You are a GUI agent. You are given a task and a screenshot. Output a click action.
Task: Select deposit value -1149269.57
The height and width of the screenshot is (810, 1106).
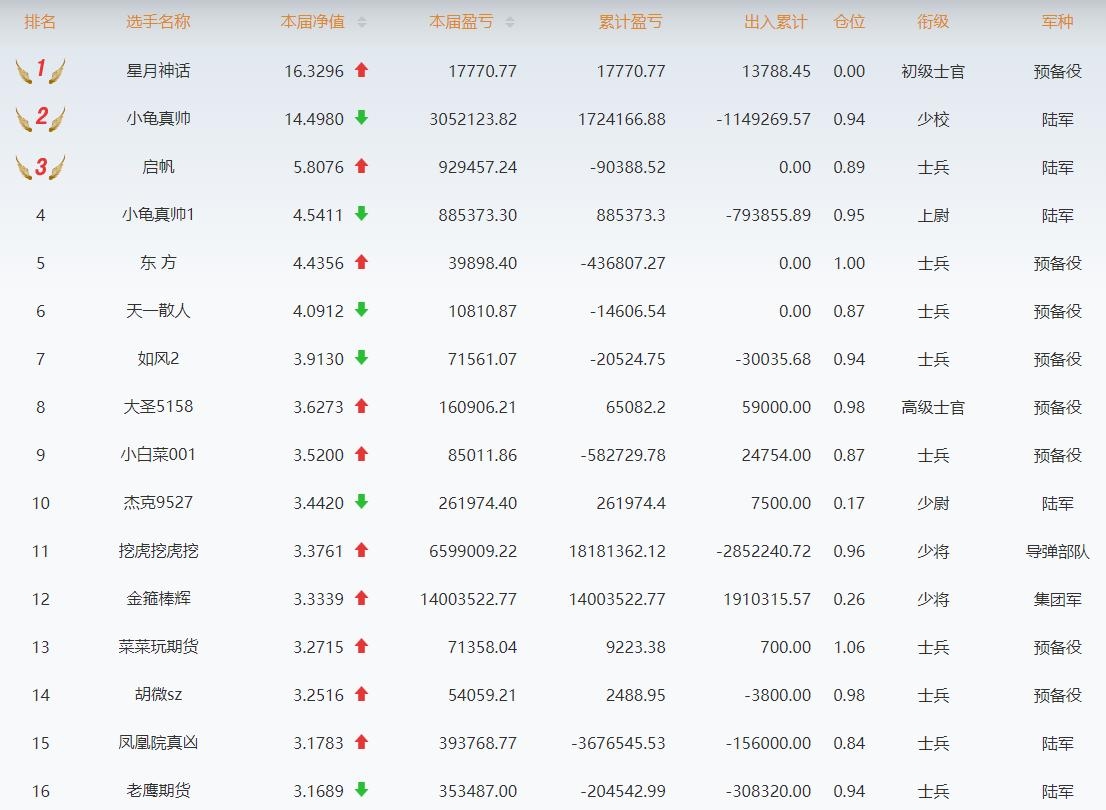pos(763,119)
